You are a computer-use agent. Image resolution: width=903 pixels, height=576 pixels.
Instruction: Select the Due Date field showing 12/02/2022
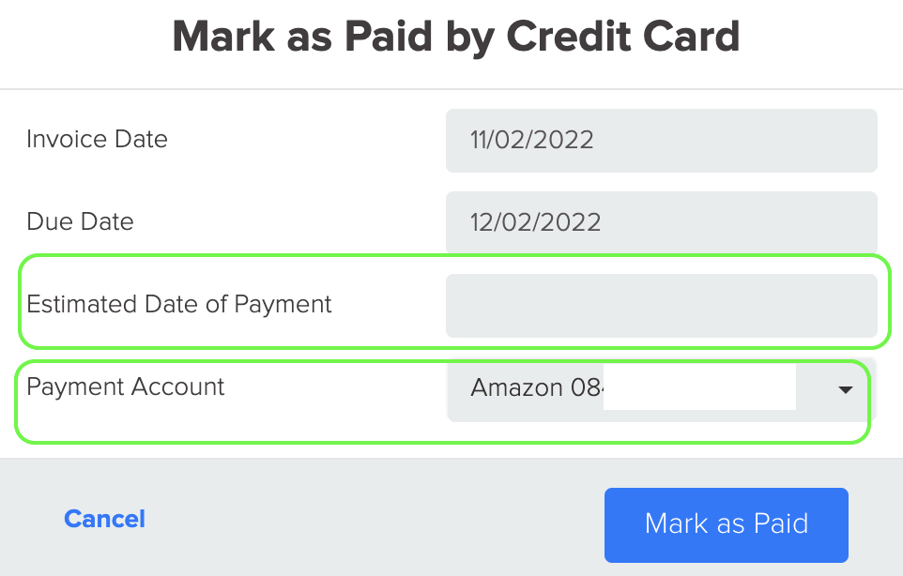(660, 222)
